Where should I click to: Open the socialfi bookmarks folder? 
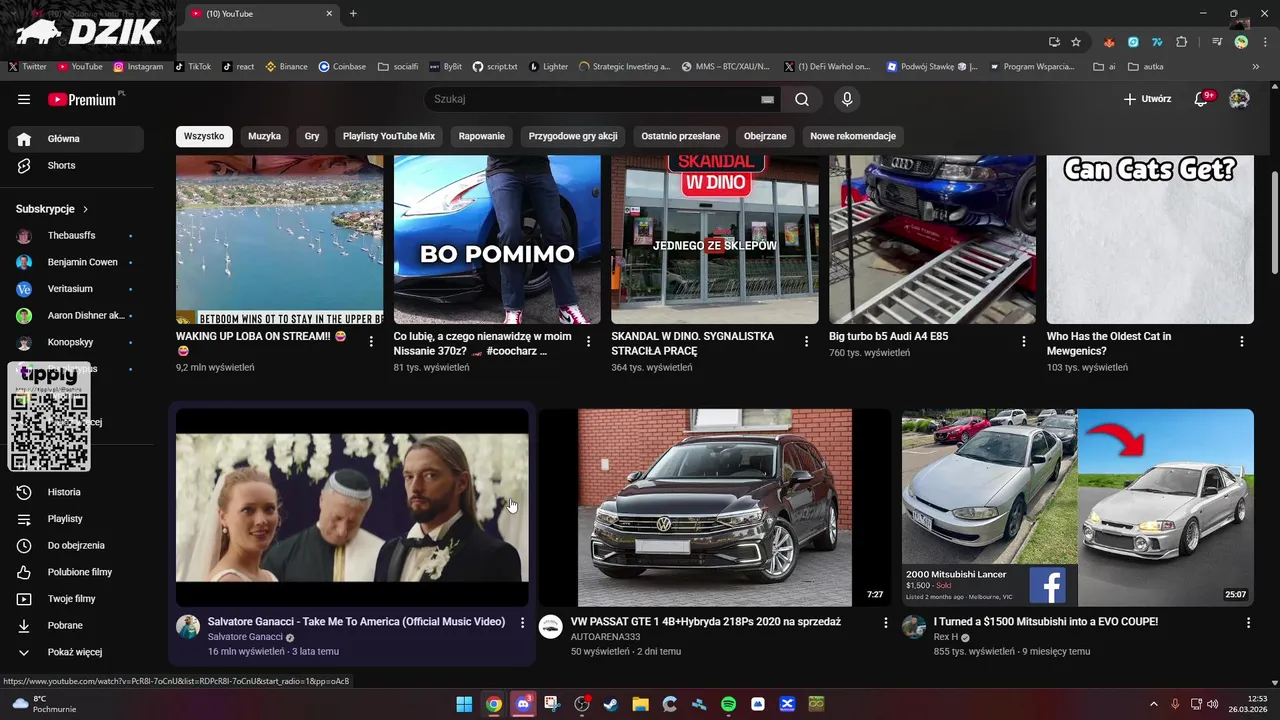pos(398,67)
